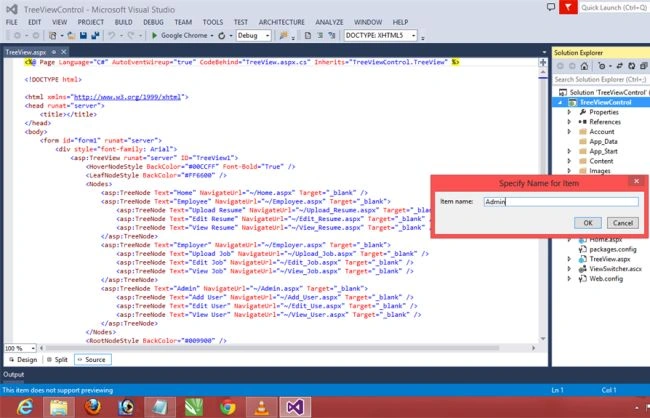Open Firefox from the taskbar
This screenshot has width=650, height=418.
(x=92, y=407)
